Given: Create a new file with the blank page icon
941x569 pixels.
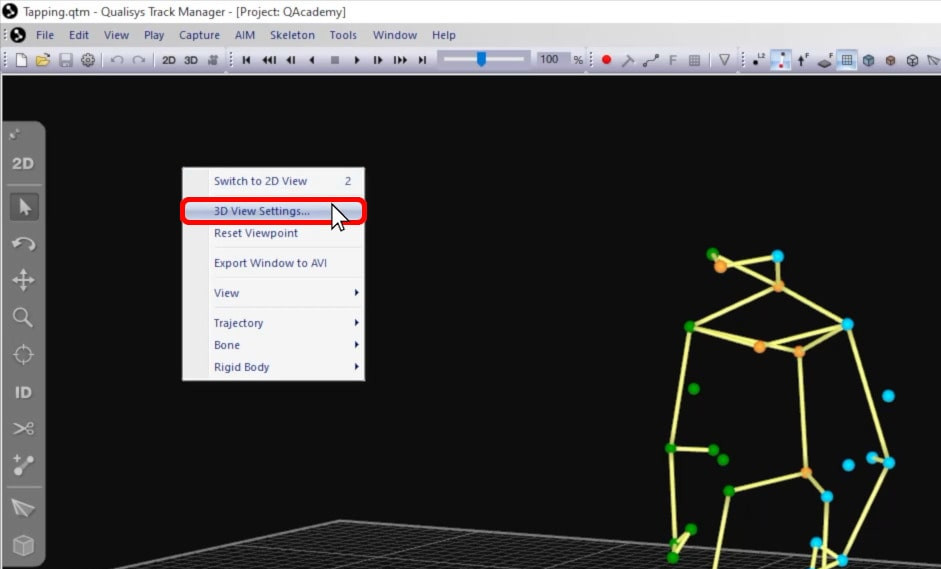Looking at the screenshot, I should pos(21,60).
